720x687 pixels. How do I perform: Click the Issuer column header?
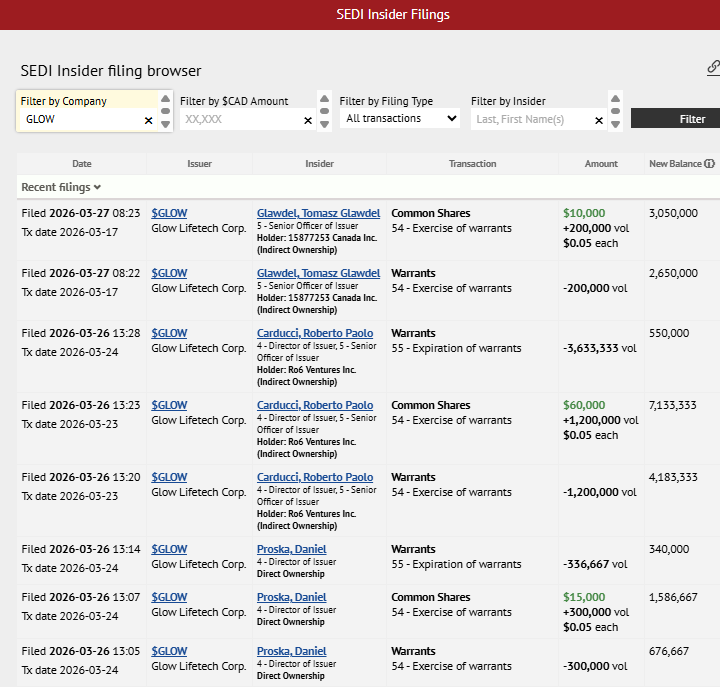[x=199, y=164]
